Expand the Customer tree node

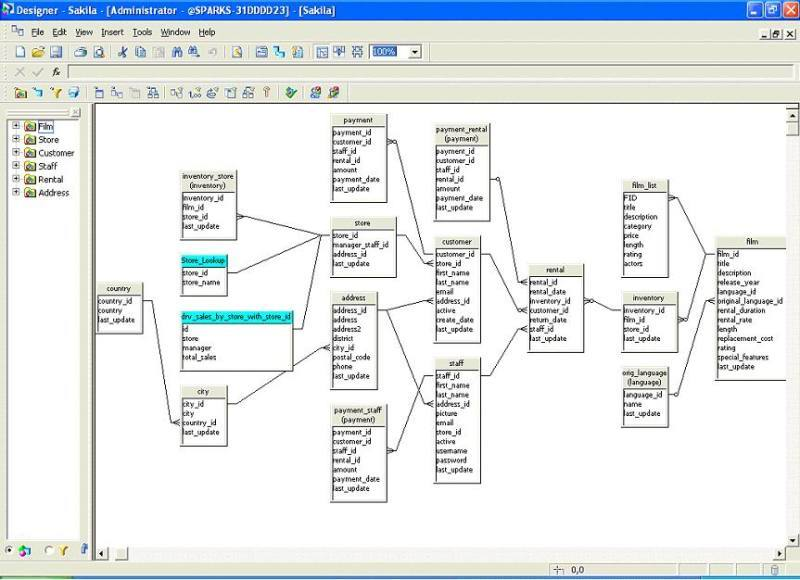(x=16, y=152)
